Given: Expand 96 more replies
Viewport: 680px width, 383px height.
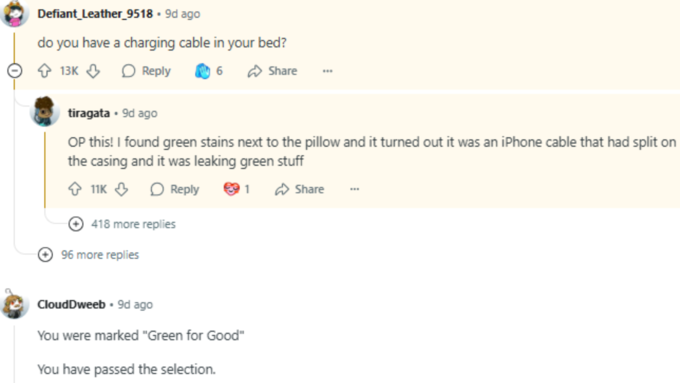Looking at the screenshot, I should [x=88, y=255].
